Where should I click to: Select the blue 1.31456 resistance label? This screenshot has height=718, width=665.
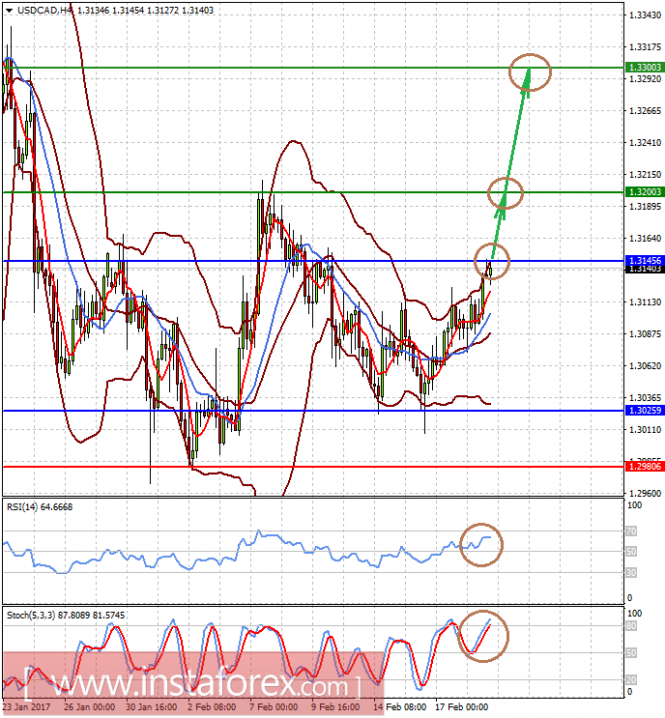click(x=644, y=261)
